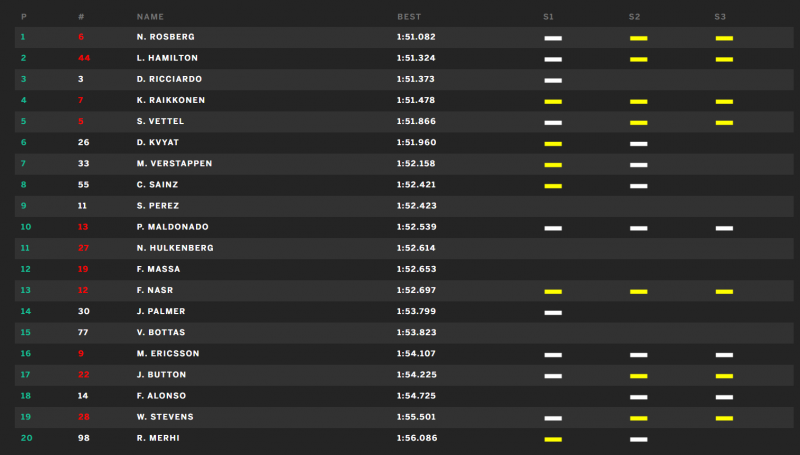
Task: Click Stevens' yellow S2 sector indicator
Action: pos(638,418)
